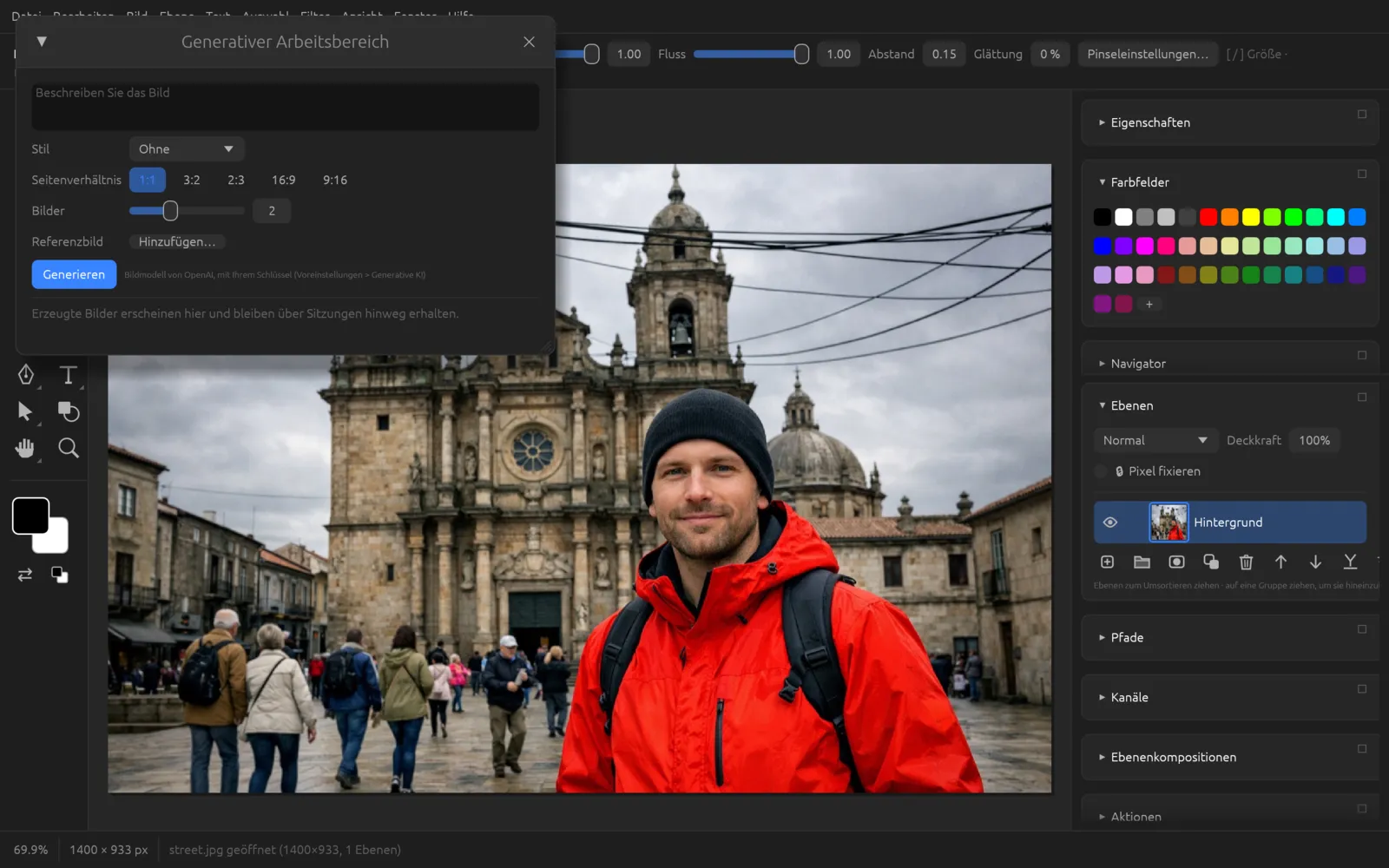Swap foreground and background colors
This screenshot has height=868, width=1389.
pyautogui.click(x=25, y=575)
